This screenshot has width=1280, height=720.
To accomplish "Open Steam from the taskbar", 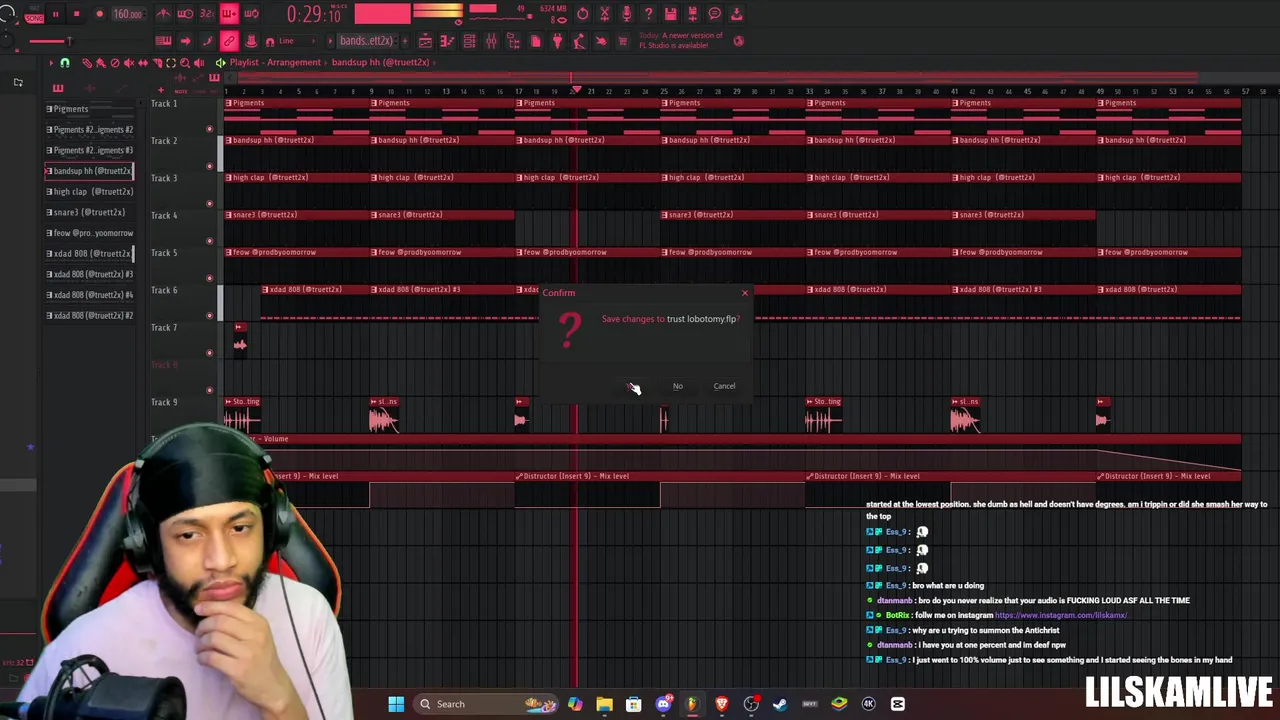I will tap(780, 704).
